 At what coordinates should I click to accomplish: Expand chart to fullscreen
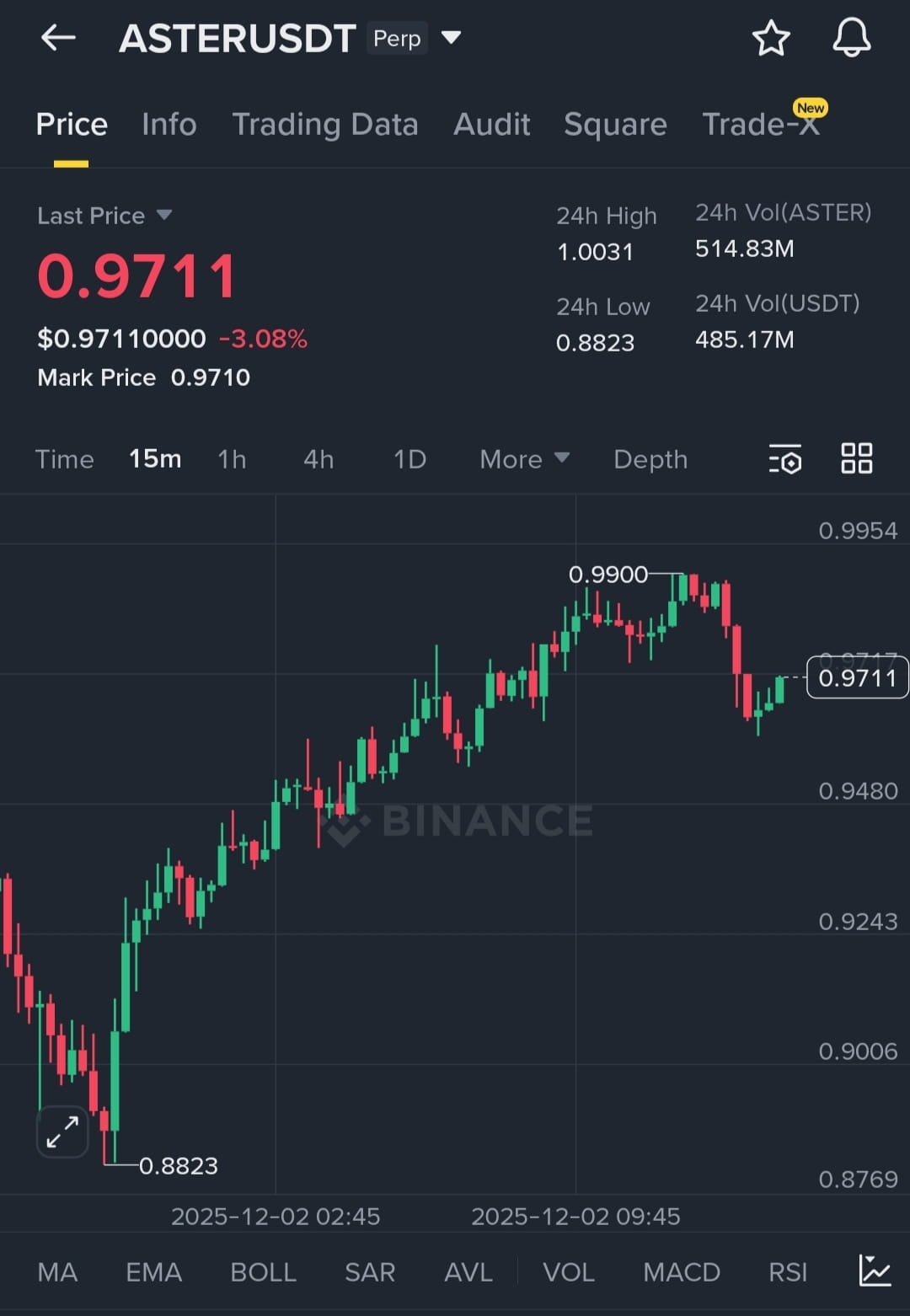62,1131
